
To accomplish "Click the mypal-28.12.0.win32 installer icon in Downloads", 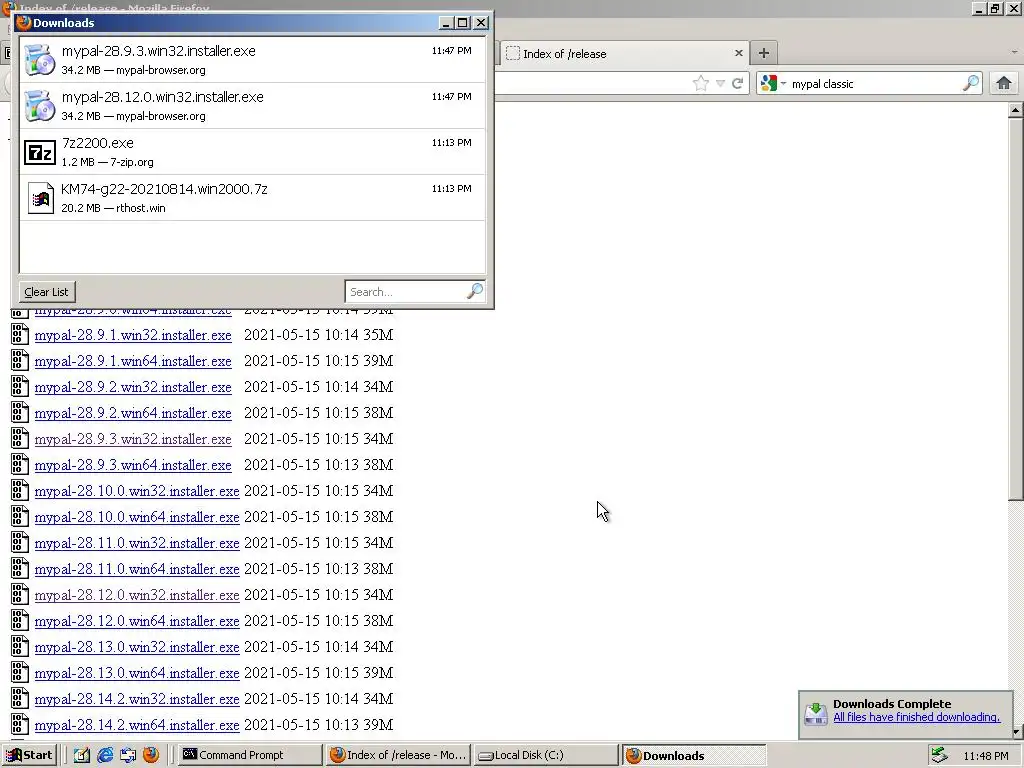I will pos(40,106).
